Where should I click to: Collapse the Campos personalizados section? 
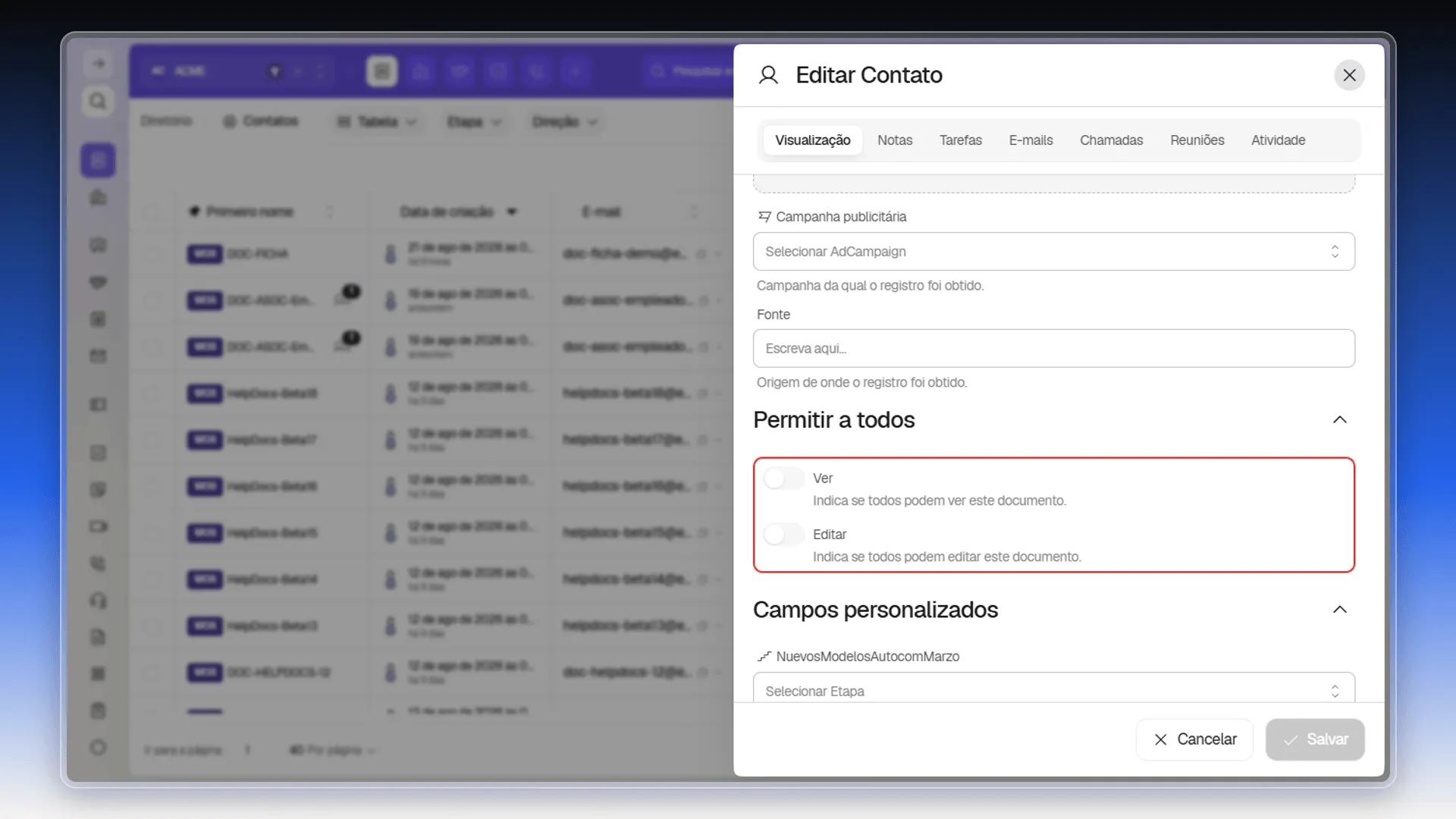(1340, 610)
